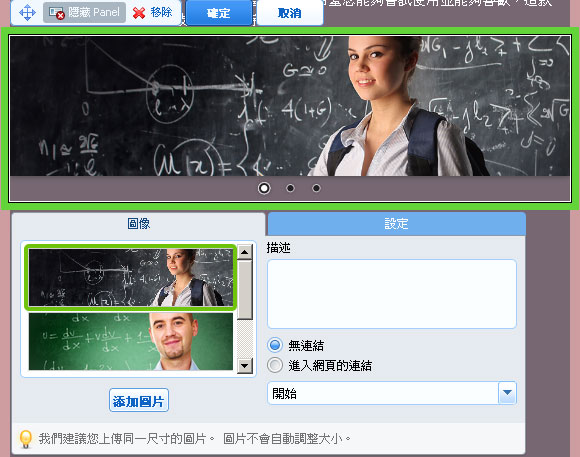
Task: Switch to the 圖像 tab
Action: (138, 224)
